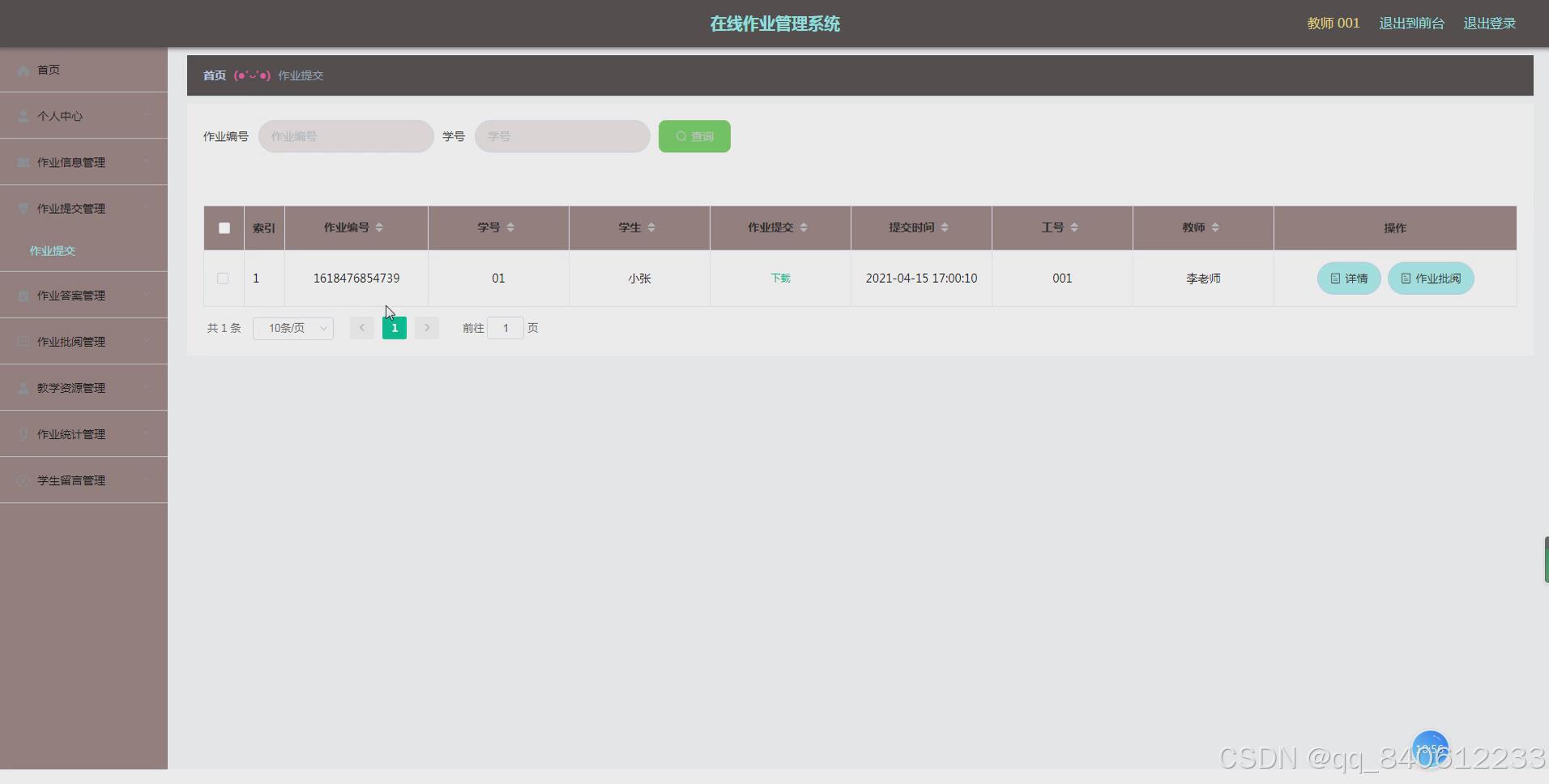Expand the 教学资源管理 menu chevron
Screen dimensions: 1549x784
[x=147, y=387]
